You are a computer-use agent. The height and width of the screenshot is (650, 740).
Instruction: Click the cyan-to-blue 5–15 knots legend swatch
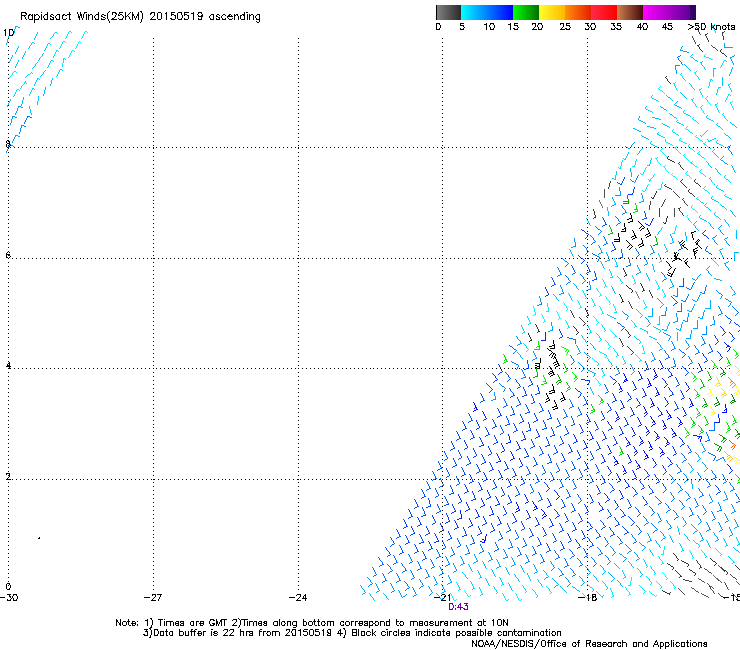487,12
